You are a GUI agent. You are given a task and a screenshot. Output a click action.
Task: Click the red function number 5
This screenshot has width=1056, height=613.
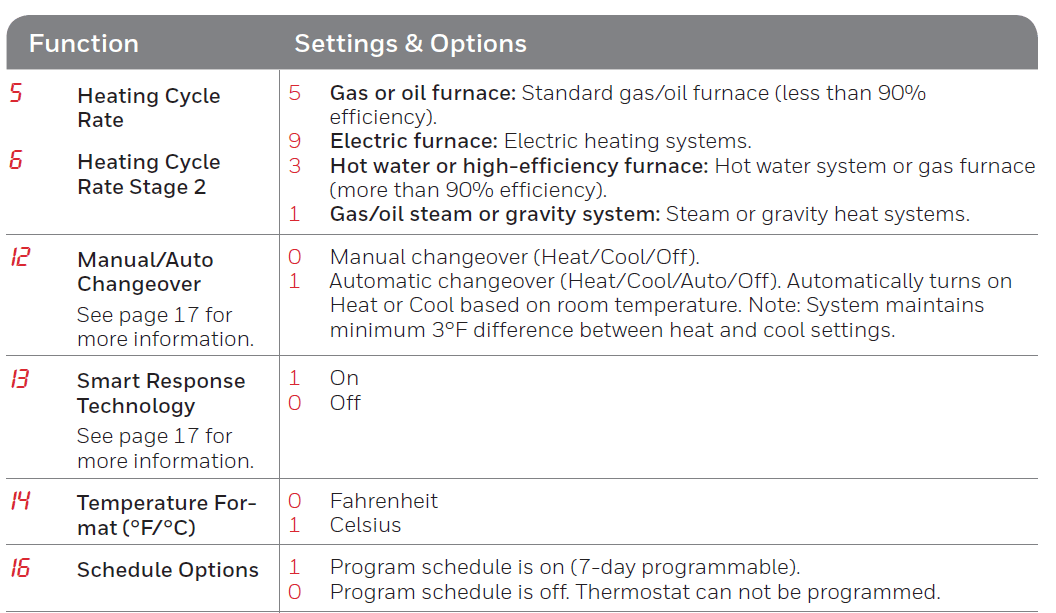click(x=16, y=94)
